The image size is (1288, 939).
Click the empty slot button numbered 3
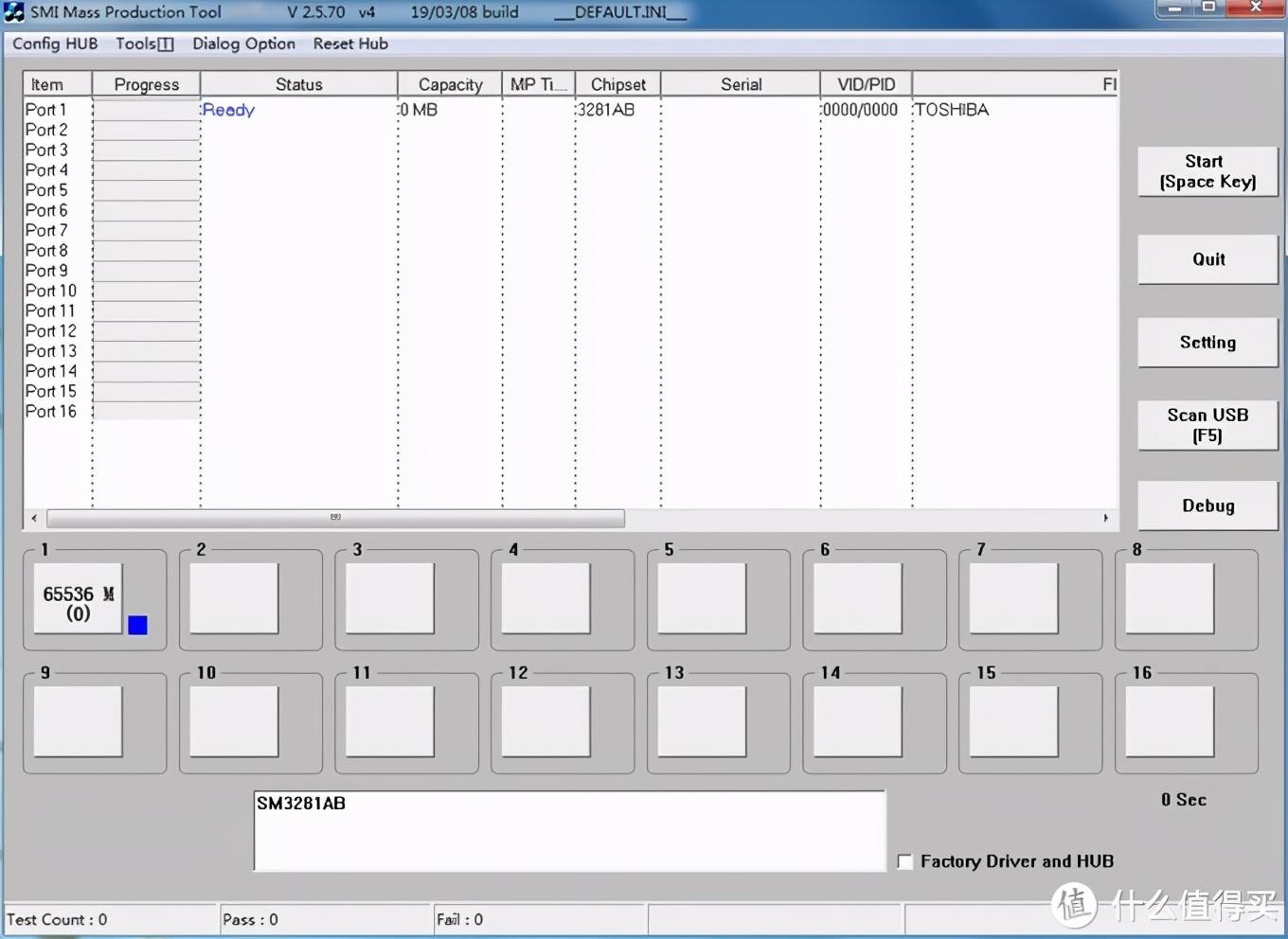390,598
